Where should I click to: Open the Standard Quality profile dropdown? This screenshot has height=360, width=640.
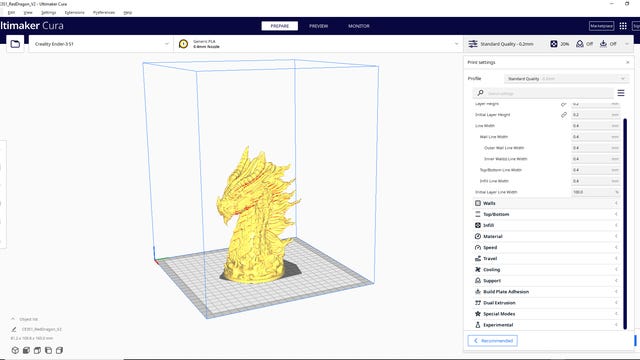[566, 78]
